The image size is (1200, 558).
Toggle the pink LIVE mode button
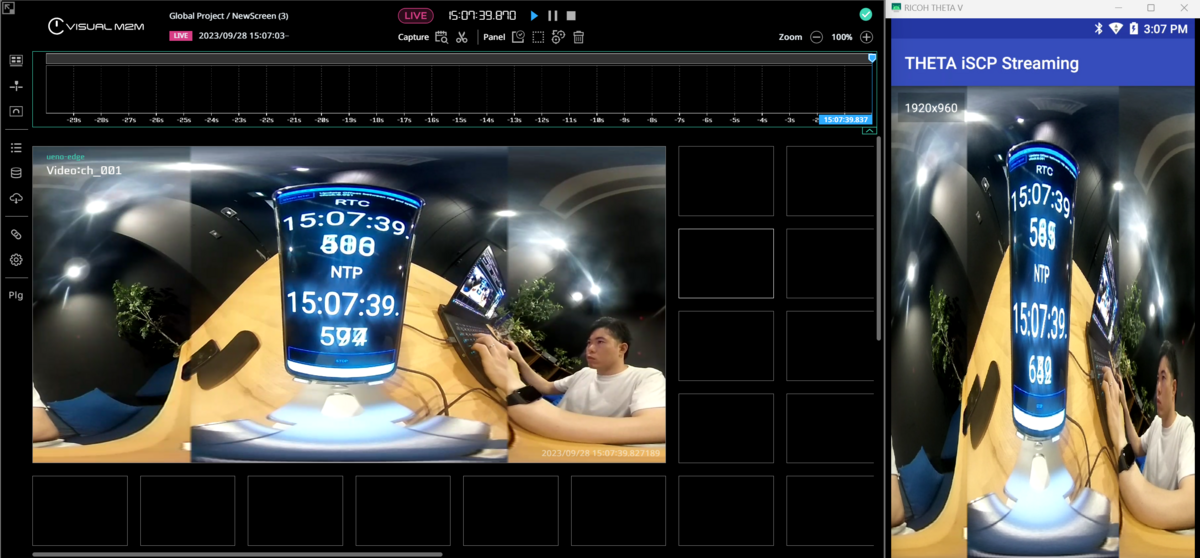pos(415,16)
